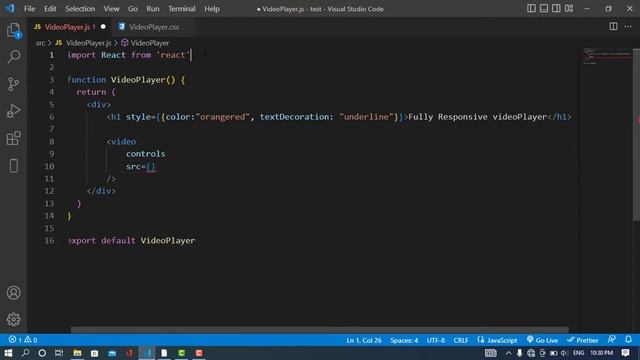Open the mobile device preview icon in activity bar
The width and height of the screenshot is (640, 360).
[13, 166]
